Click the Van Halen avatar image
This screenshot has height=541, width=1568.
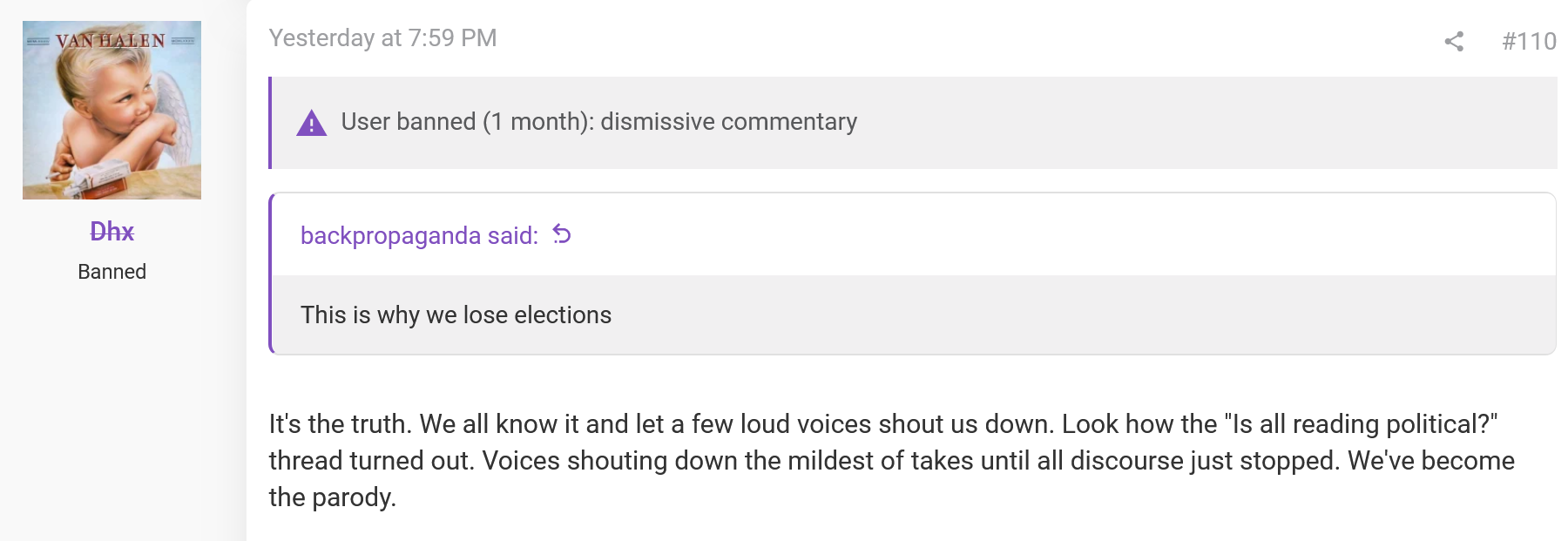(x=112, y=110)
